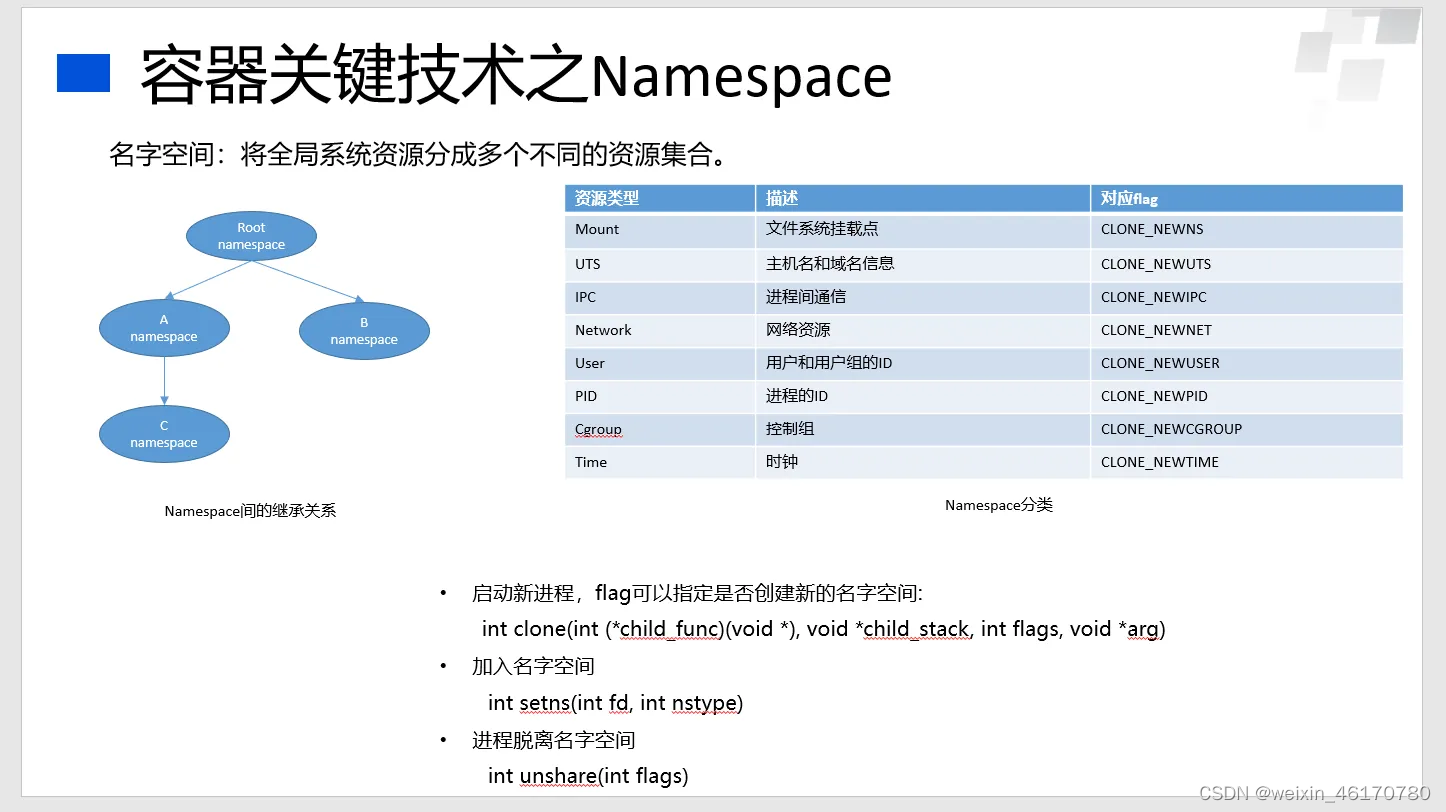The image size is (1446, 812).
Task: Select the A namespace ellipse shape
Action: pyautogui.click(x=164, y=327)
